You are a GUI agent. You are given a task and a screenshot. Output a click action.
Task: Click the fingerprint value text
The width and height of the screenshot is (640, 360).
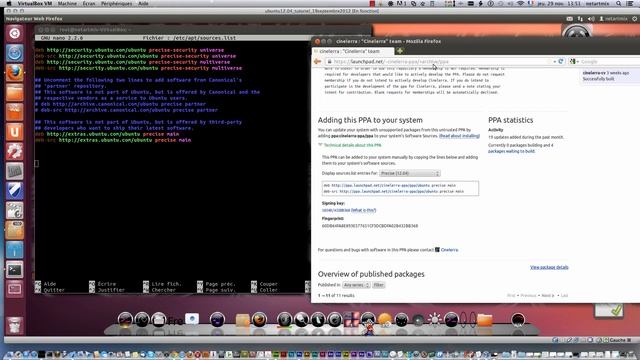pyautogui.click(x=370, y=226)
